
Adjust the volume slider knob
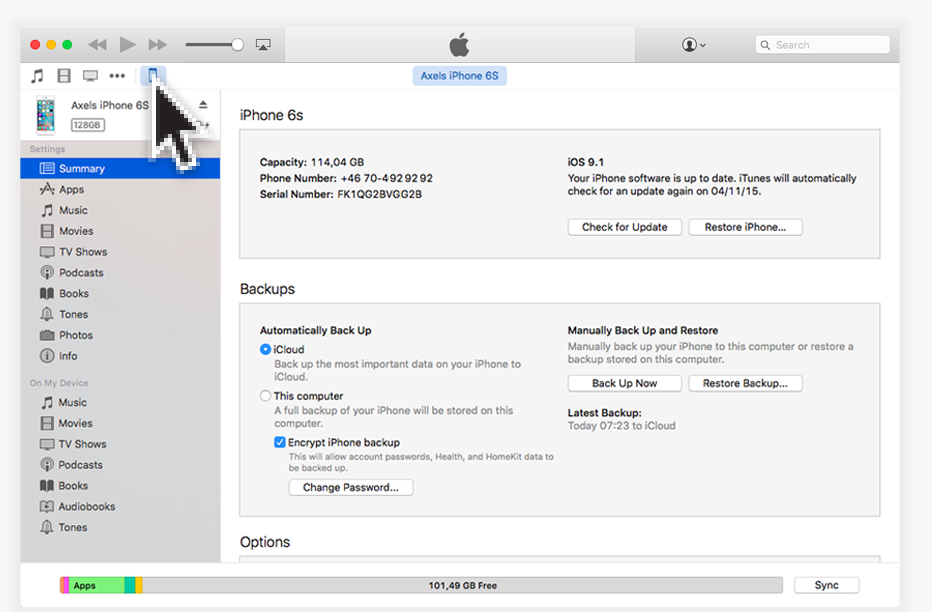pos(237,45)
